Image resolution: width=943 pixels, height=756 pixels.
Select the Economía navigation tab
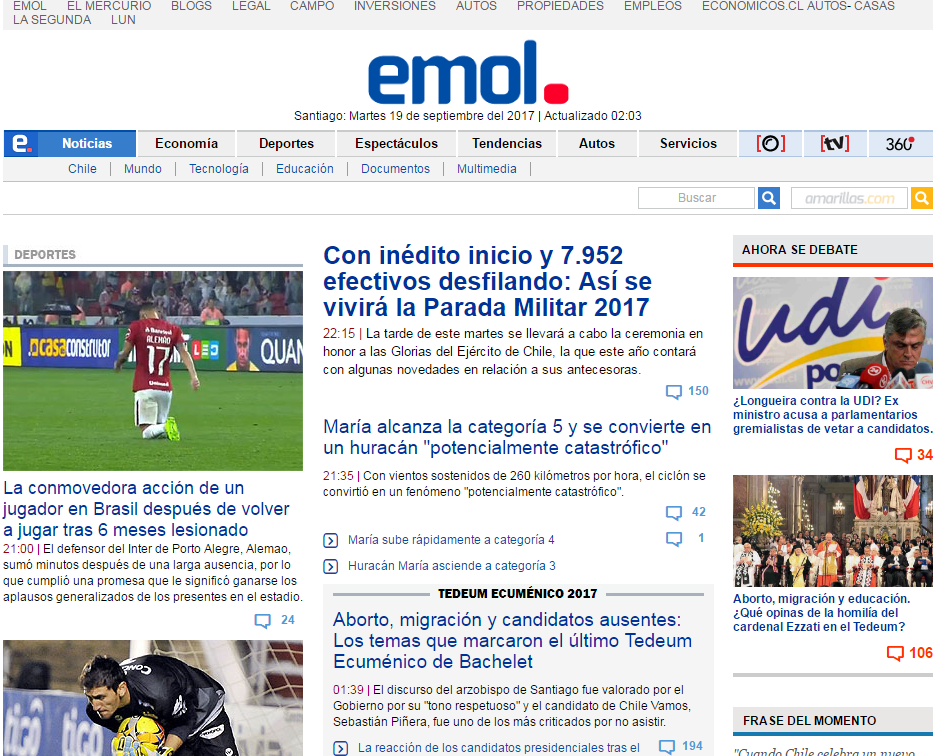click(x=186, y=143)
